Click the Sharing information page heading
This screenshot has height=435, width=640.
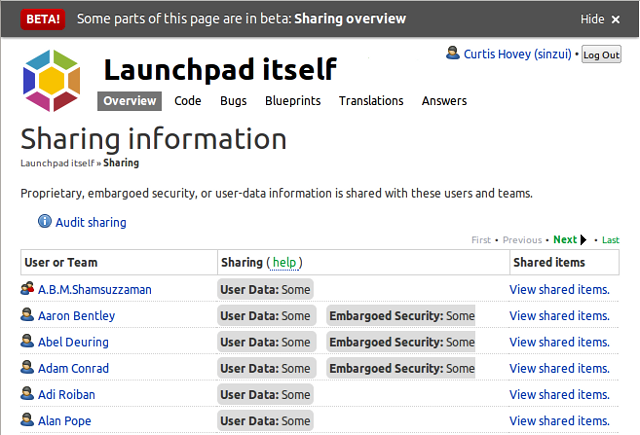[x=153, y=139]
